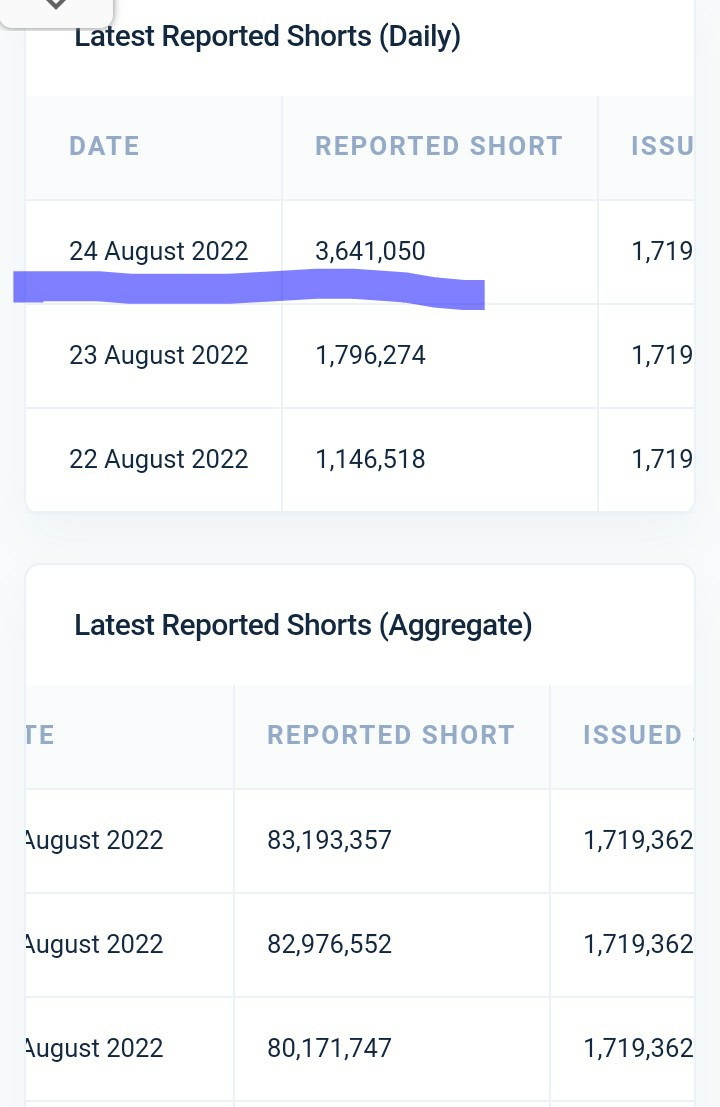Screen dimensions: 720x1107
Task: Click the 22 August 2022 date cell
Action: coord(158,459)
